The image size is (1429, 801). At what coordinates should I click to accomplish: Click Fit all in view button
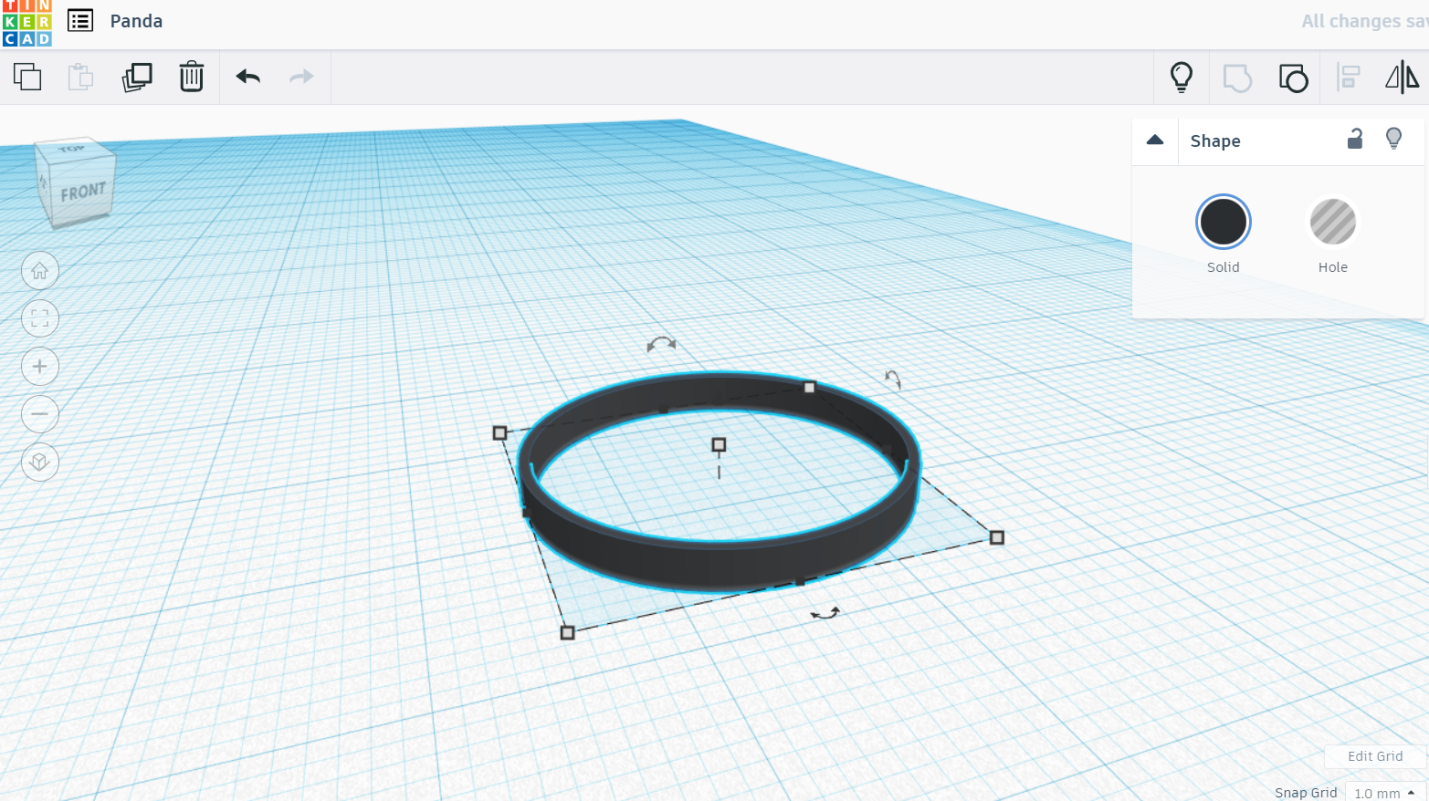(40, 318)
